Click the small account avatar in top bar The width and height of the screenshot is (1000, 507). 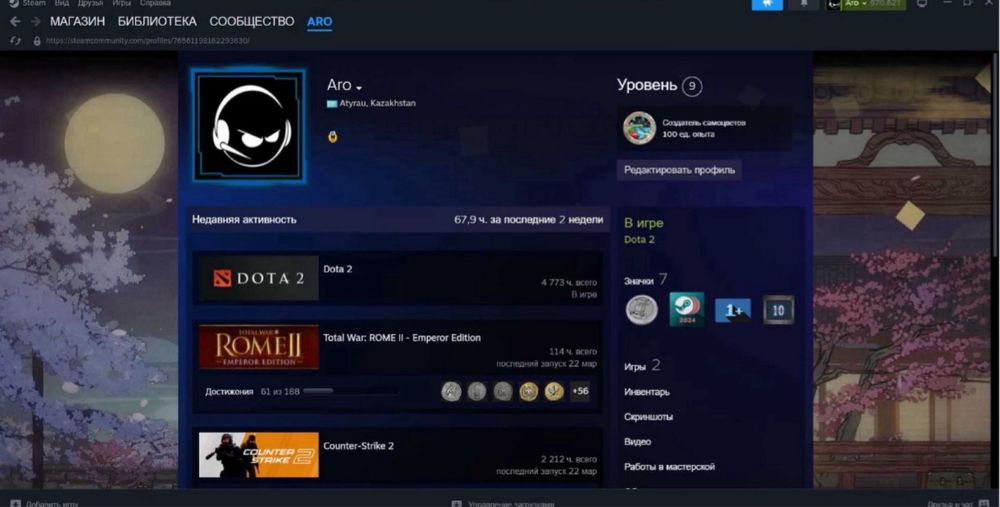833,4
